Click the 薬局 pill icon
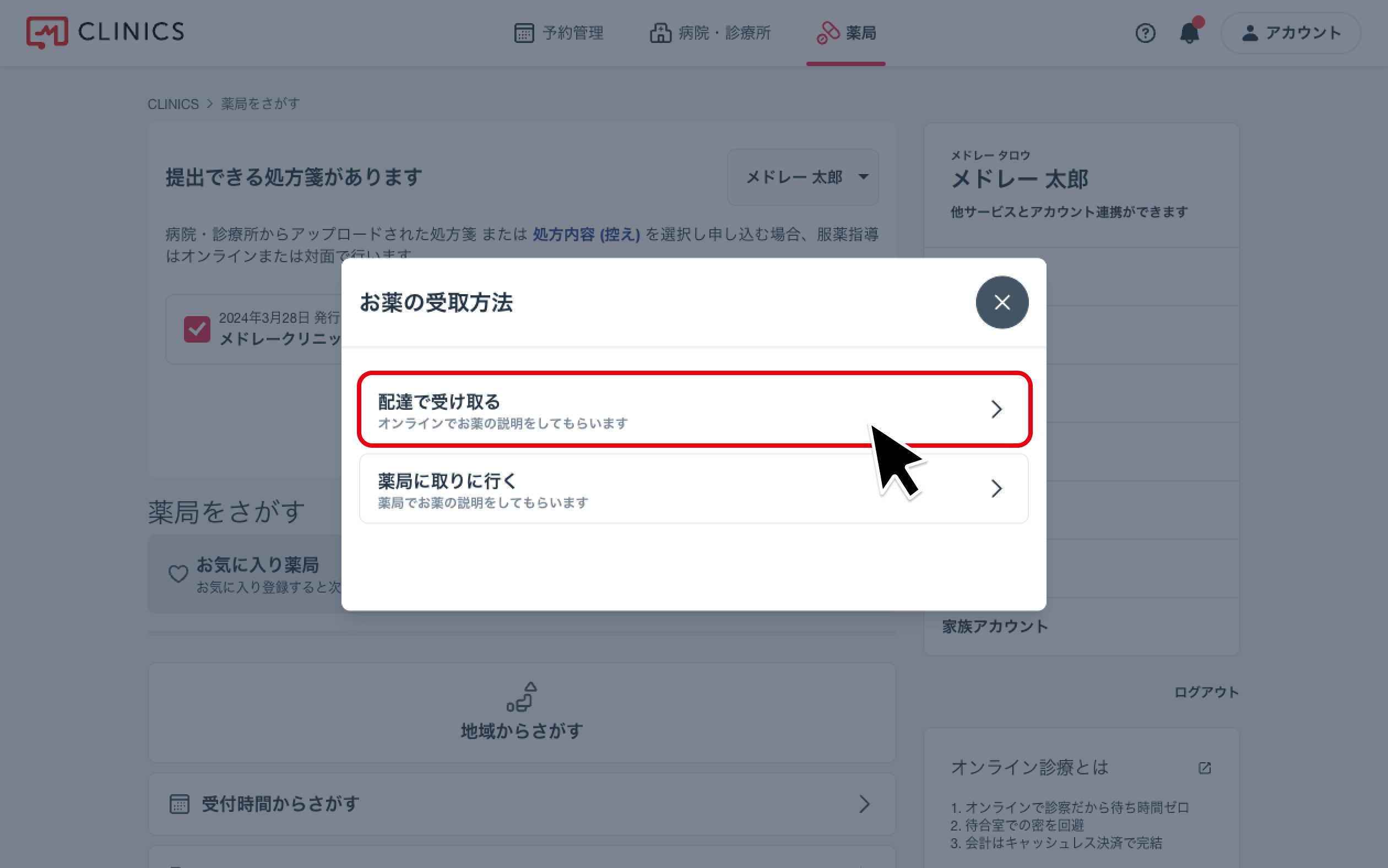Screen dimensions: 1388x868 point(828,32)
